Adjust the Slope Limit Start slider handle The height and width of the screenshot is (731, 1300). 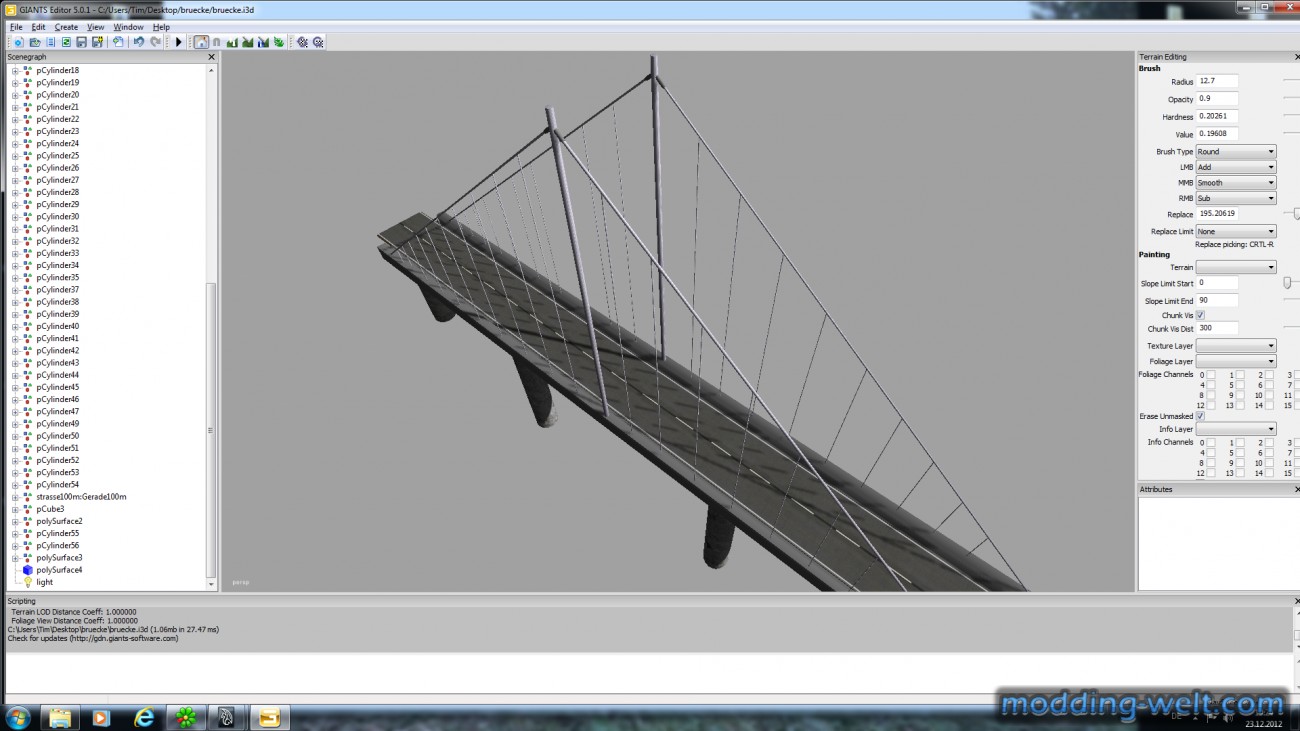[1288, 284]
